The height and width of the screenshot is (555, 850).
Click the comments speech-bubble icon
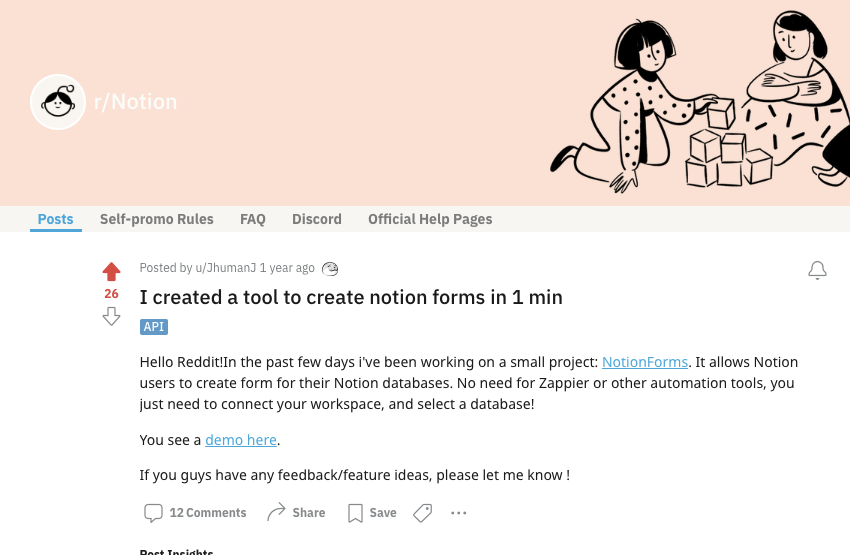[x=153, y=513]
